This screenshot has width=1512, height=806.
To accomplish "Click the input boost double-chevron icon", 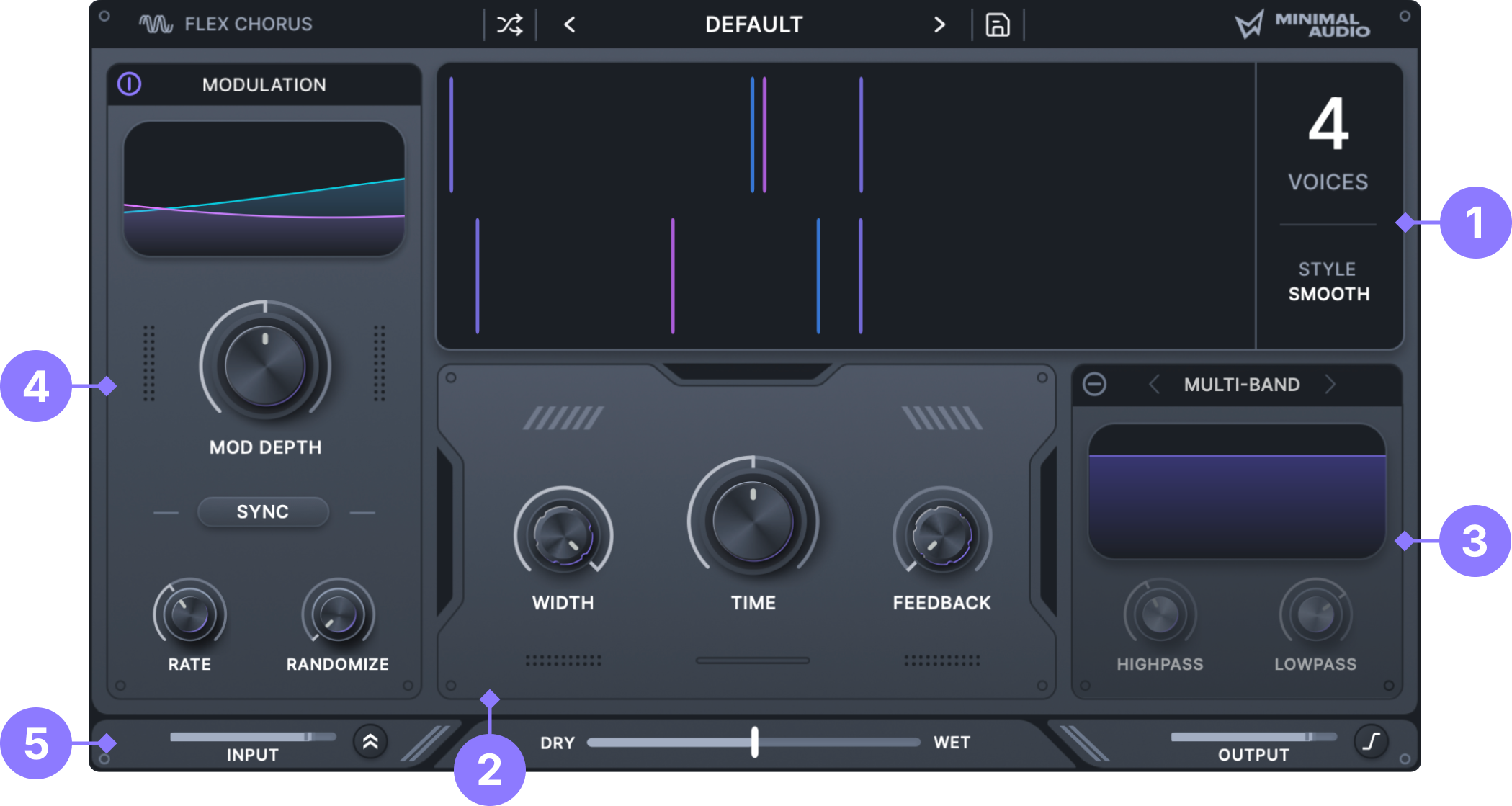I will (370, 742).
